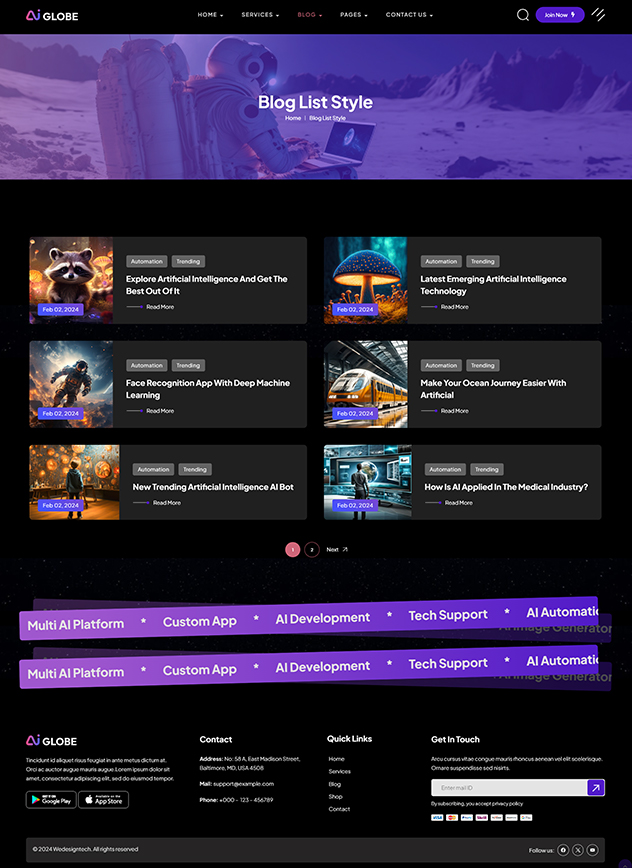Image resolution: width=632 pixels, height=868 pixels.
Task: Open the Contact Us menu item
Action: 409,15
